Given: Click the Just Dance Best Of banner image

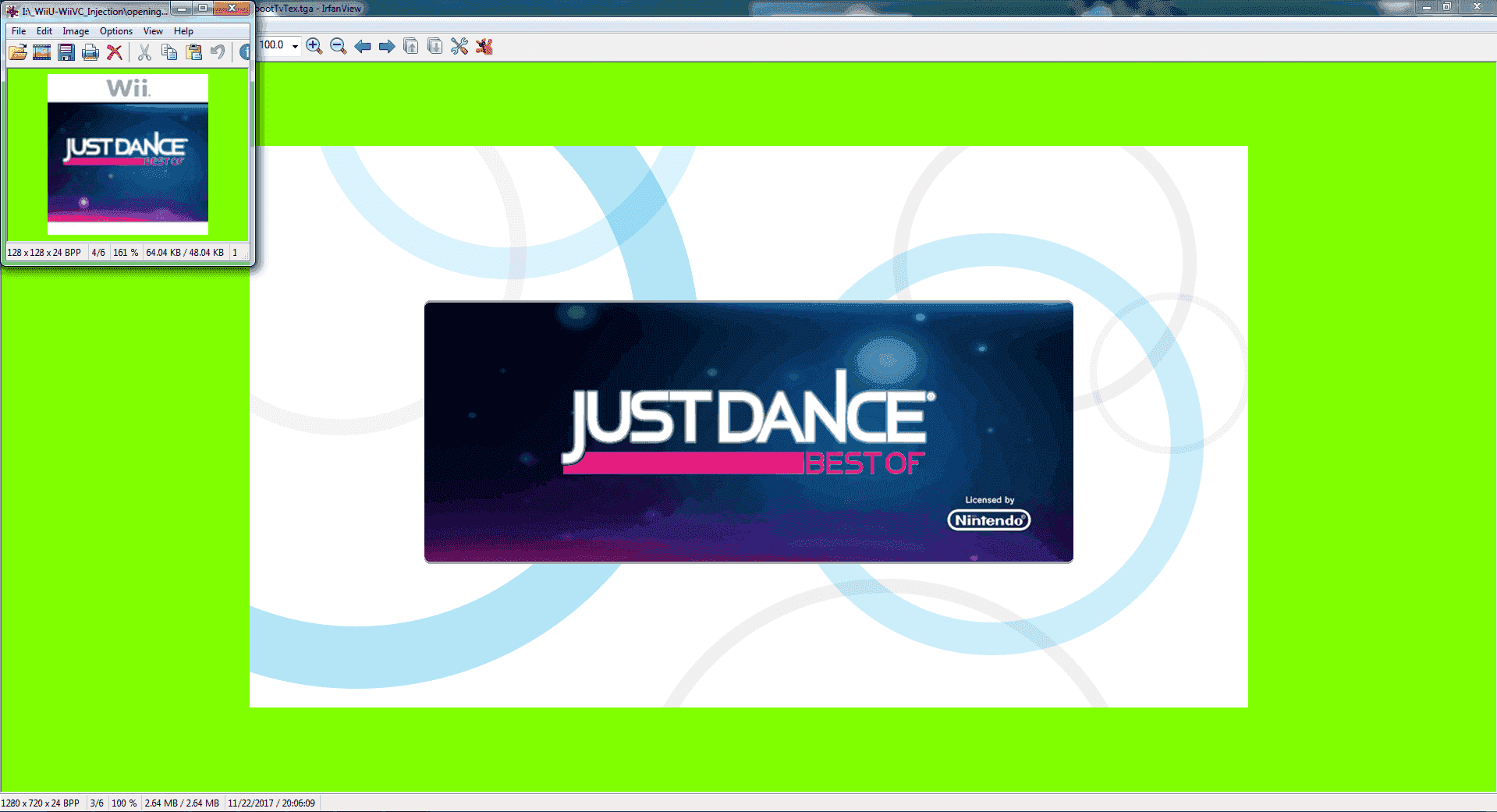Looking at the screenshot, I should coord(749,431).
